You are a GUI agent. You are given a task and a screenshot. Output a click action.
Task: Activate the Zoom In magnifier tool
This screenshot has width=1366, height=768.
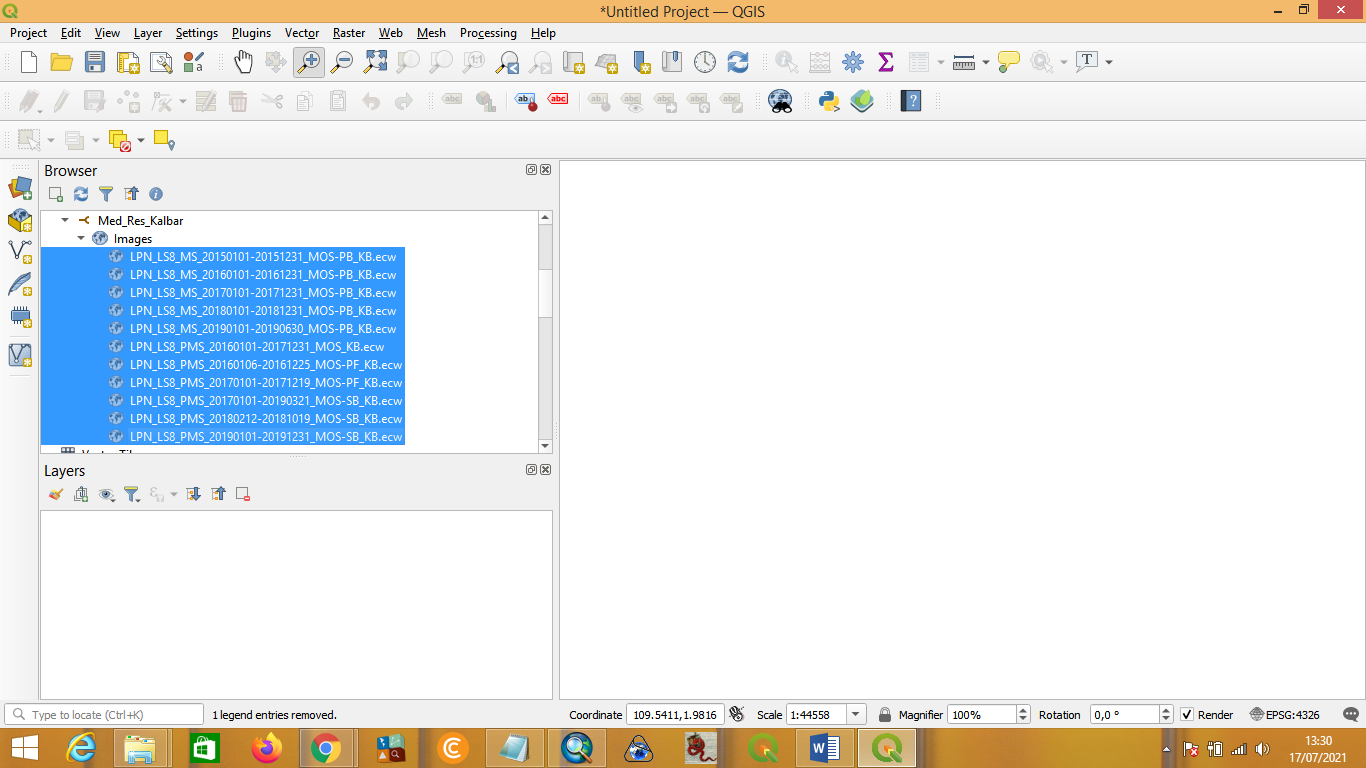click(309, 62)
